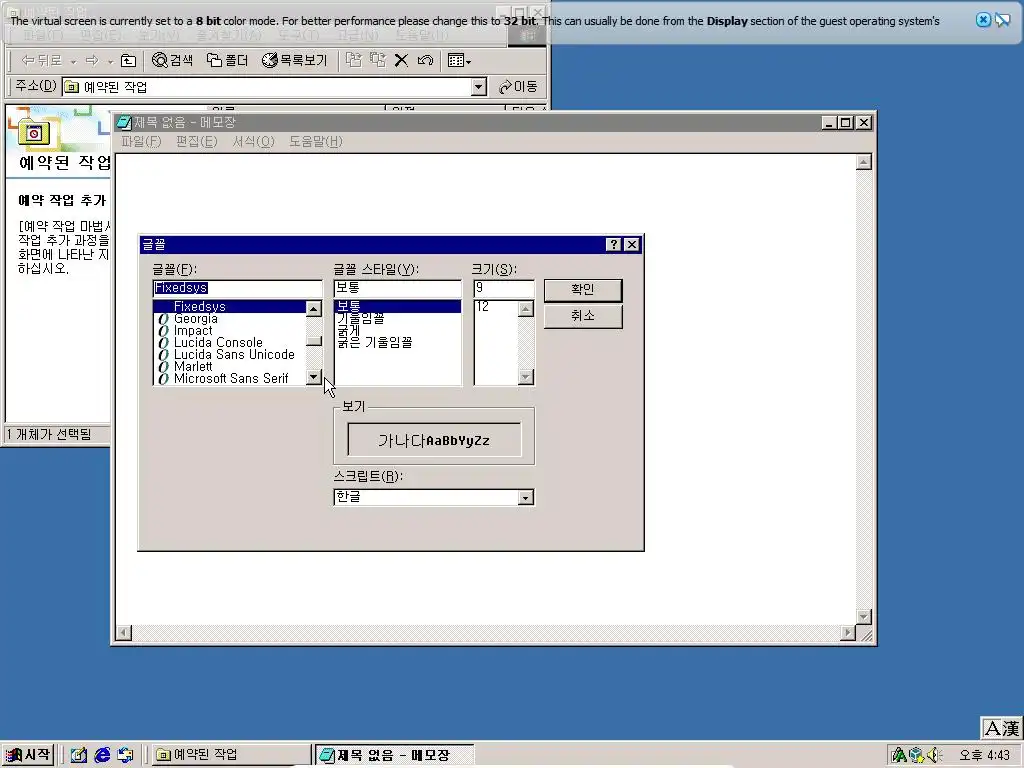Viewport: 1024px width, 768px height.
Task: Click the font size input showing 9
Action: click(504, 288)
